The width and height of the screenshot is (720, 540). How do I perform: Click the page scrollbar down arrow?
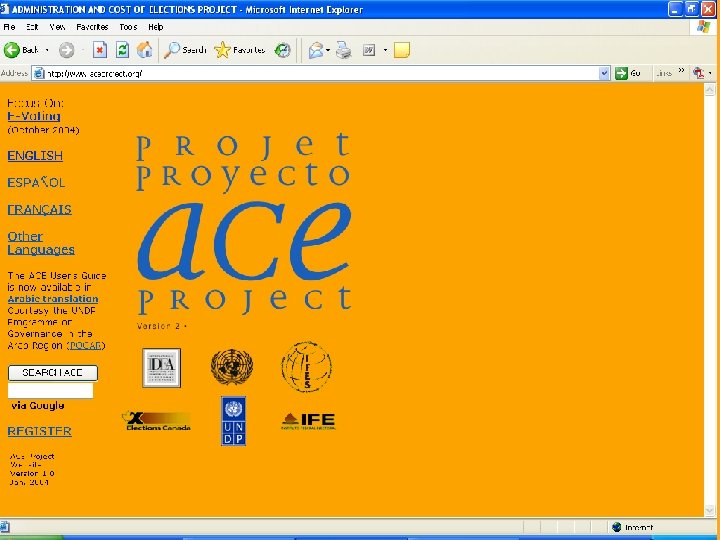pyautogui.click(x=709, y=511)
